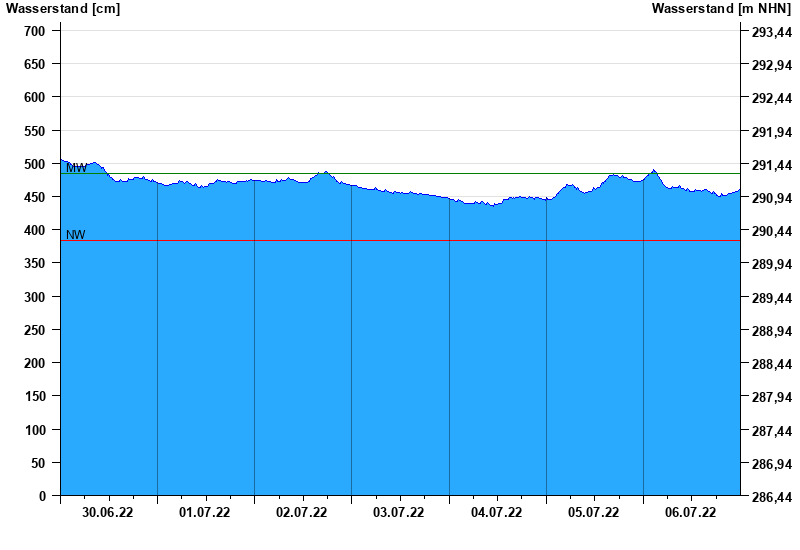The width and height of the screenshot is (800, 550).
Task: Click the date label '06.07.22'
Action: click(690, 512)
